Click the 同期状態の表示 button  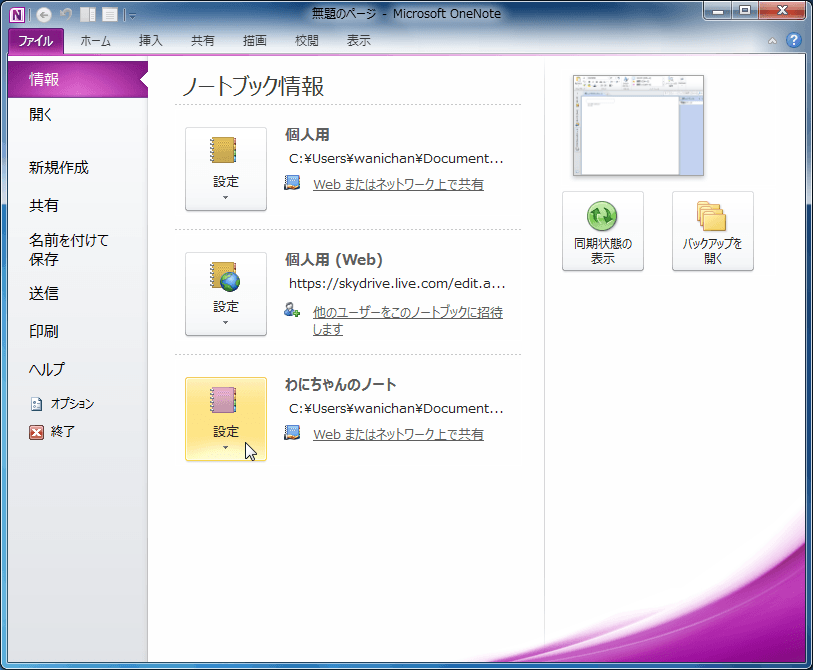[603, 231]
